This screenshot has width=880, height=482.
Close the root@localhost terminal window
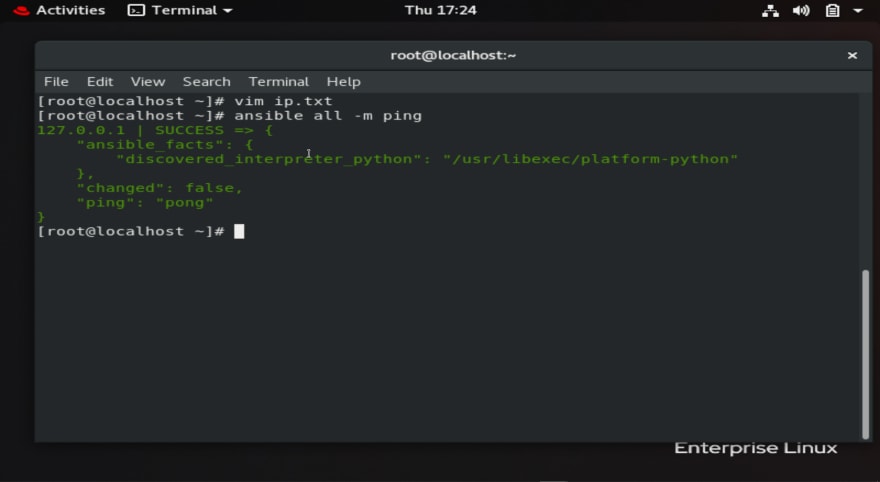[x=852, y=56]
